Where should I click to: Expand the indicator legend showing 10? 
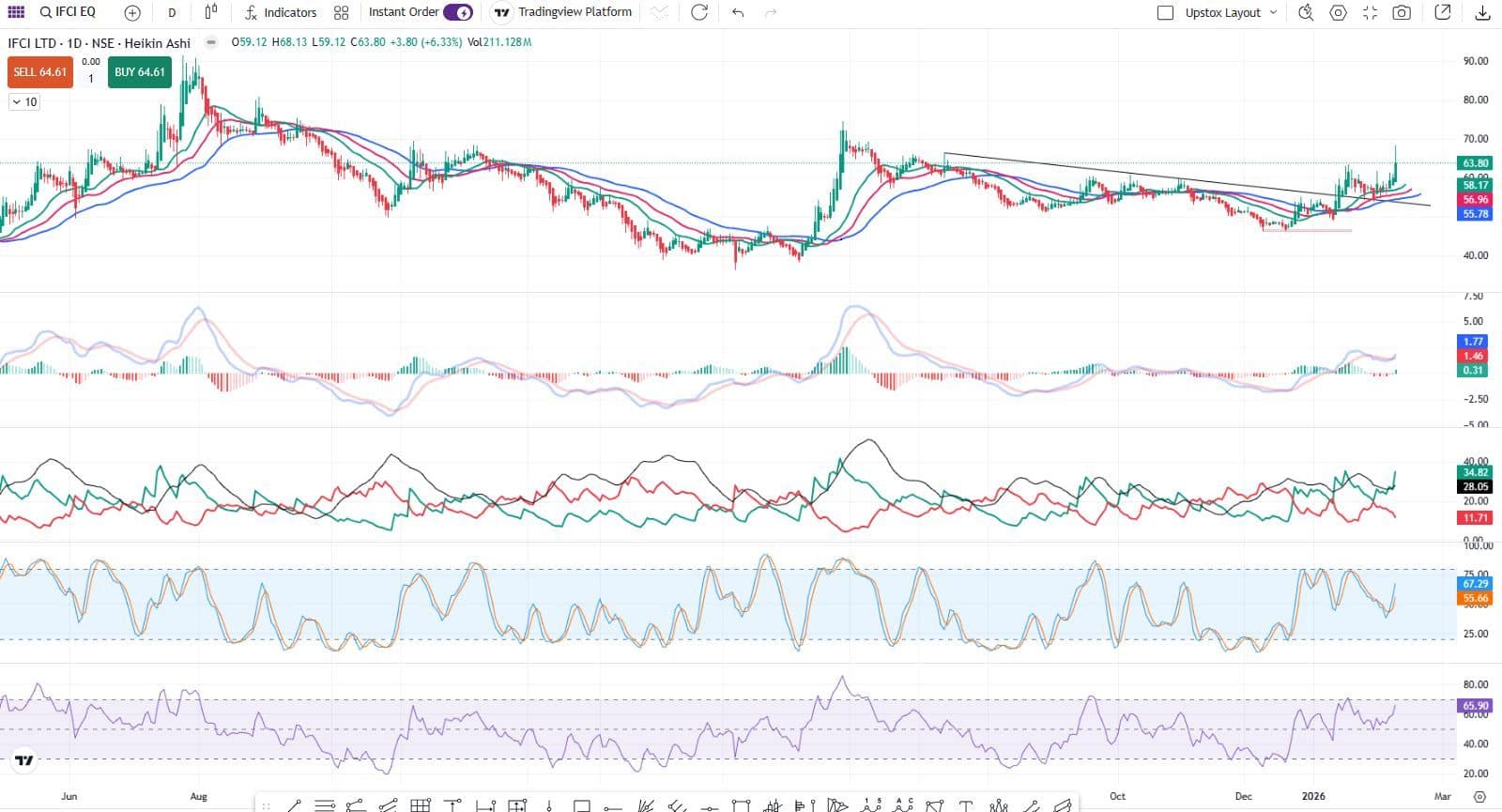(x=24, y=101)
